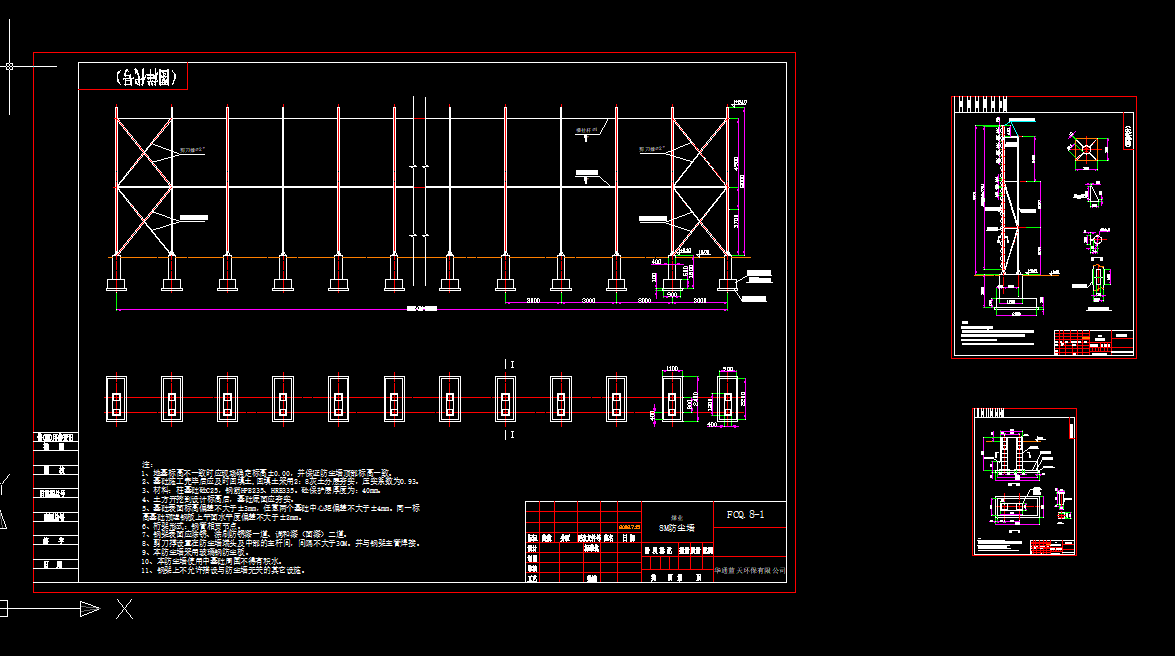
Task: Click note 10 about 积水 around foundations
Action: tap(212, 561)
